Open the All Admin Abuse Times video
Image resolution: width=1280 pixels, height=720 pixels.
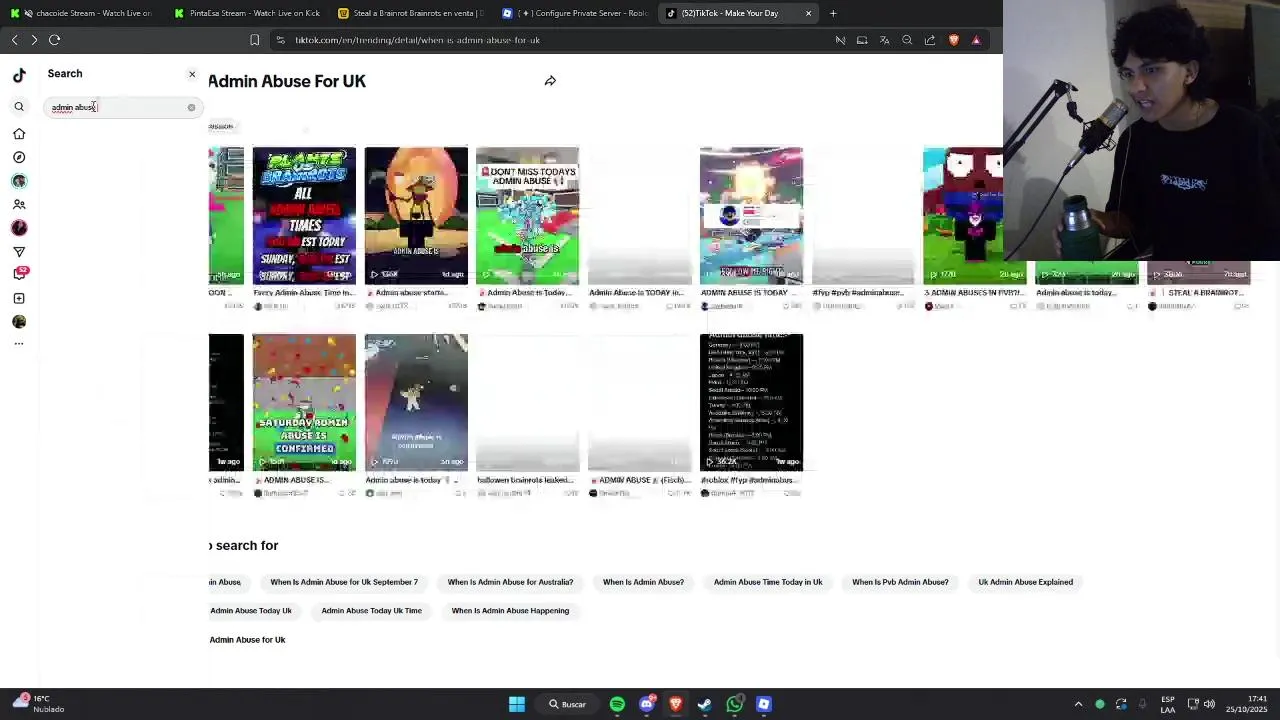[x=304, y=216]
